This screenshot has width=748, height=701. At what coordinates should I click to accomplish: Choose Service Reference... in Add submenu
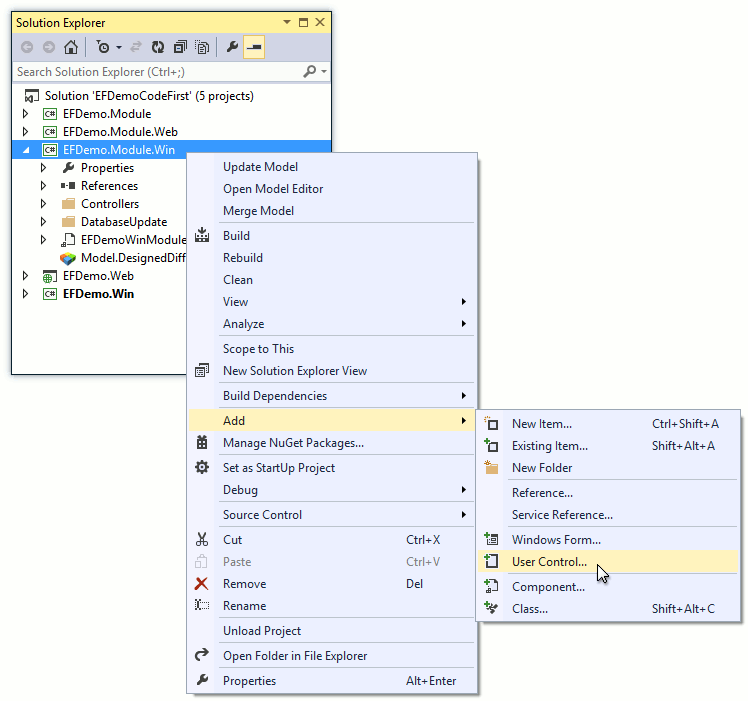click(x=562, y=515)
